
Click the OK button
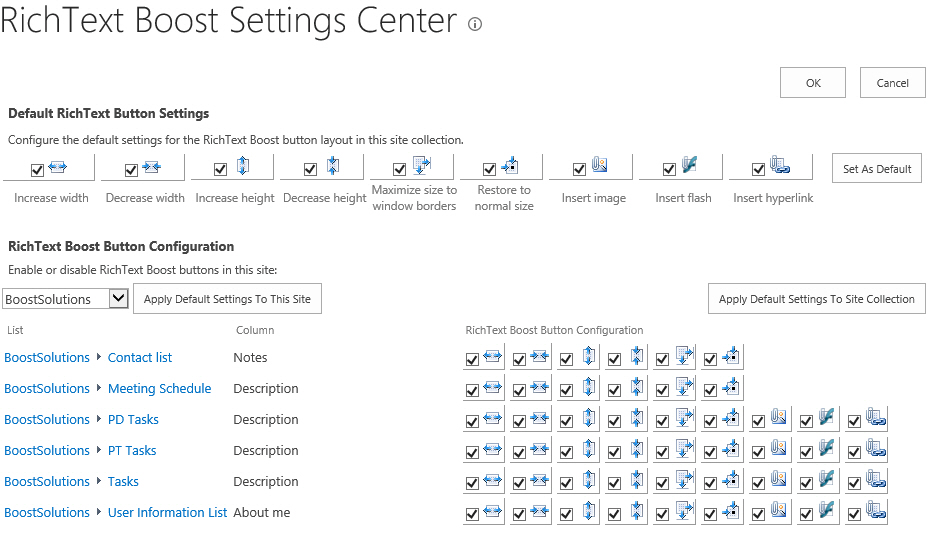(x=813, y=83)
